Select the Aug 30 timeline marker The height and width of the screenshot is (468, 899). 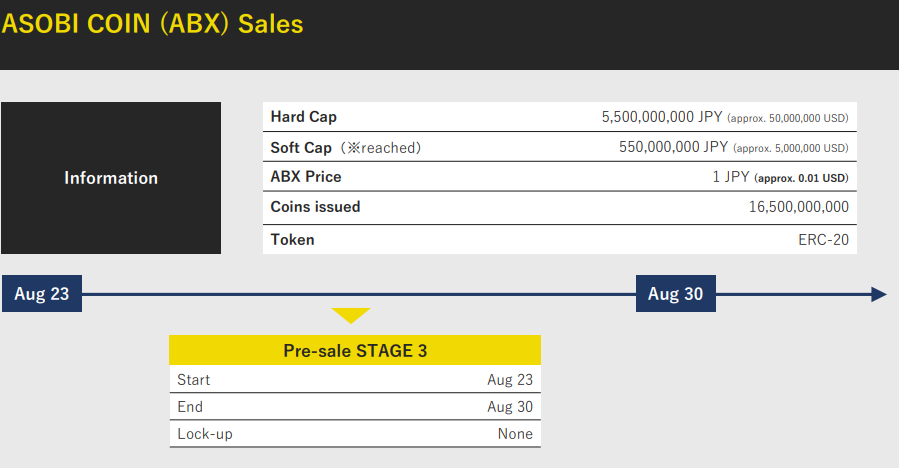tap(676, 294)
